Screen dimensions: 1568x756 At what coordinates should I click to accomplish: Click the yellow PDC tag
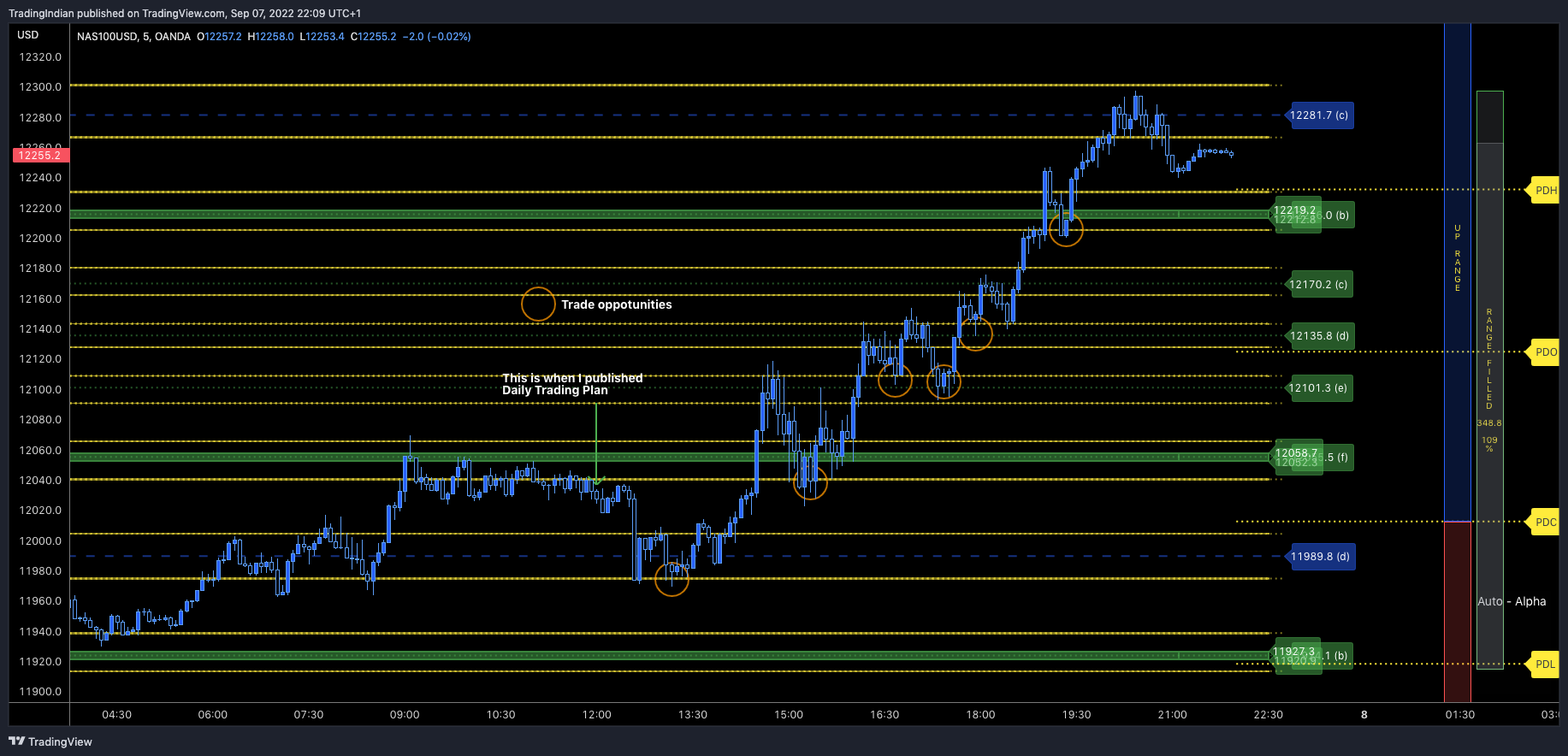[x=1545, y=522]
